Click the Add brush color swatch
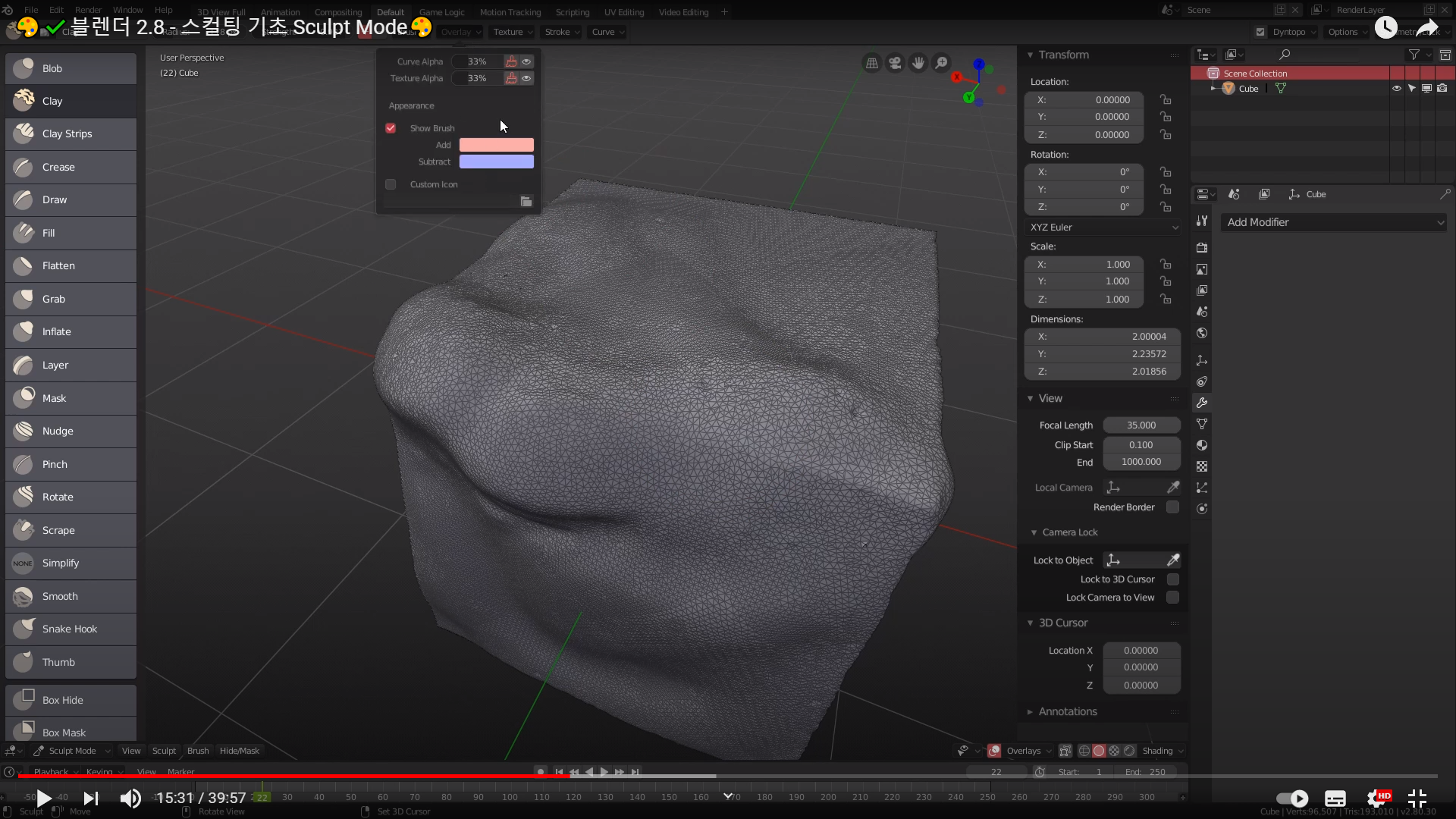 [x=496, y=145]
